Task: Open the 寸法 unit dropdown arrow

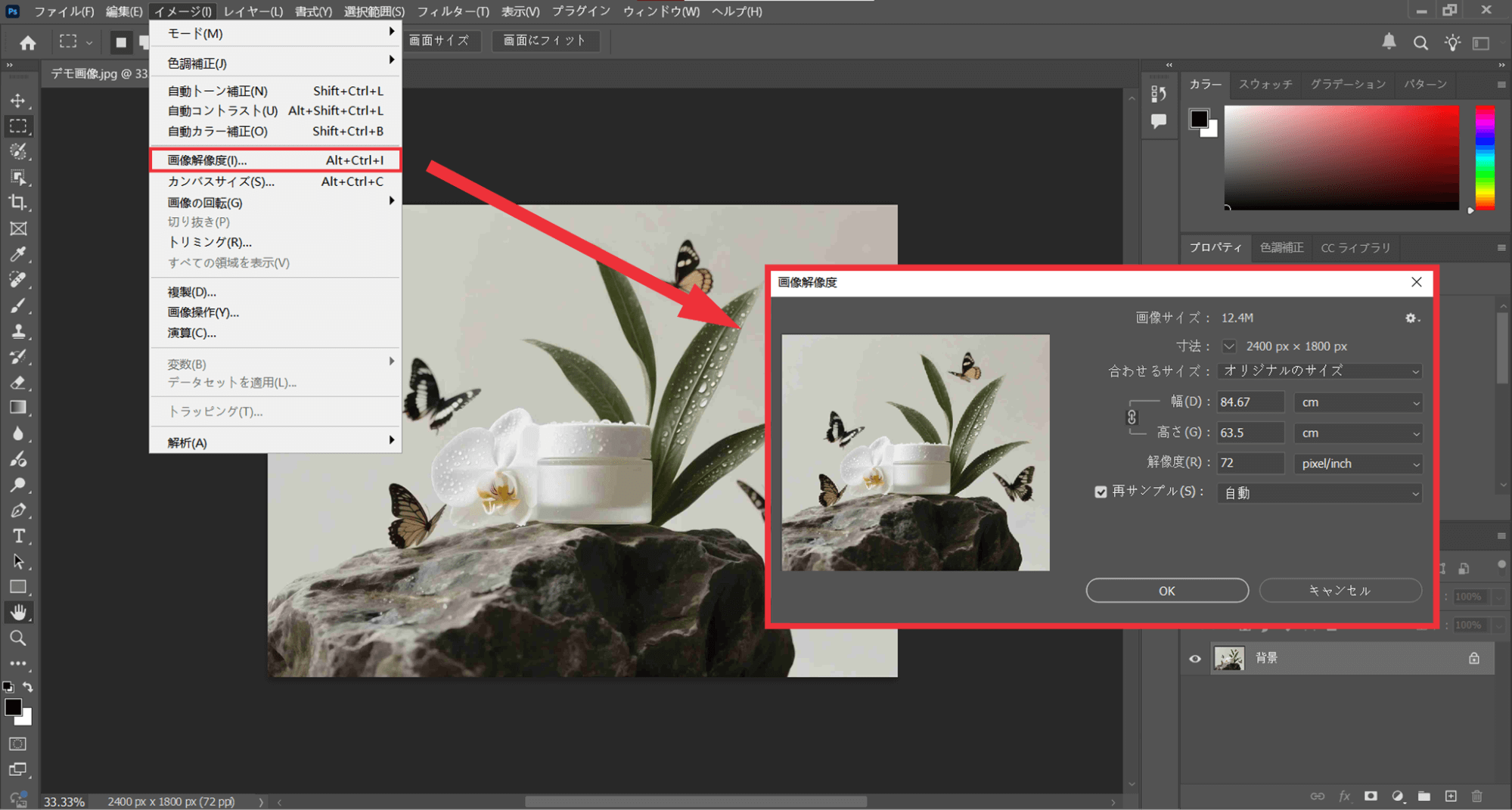Action: click(1229, 346)
